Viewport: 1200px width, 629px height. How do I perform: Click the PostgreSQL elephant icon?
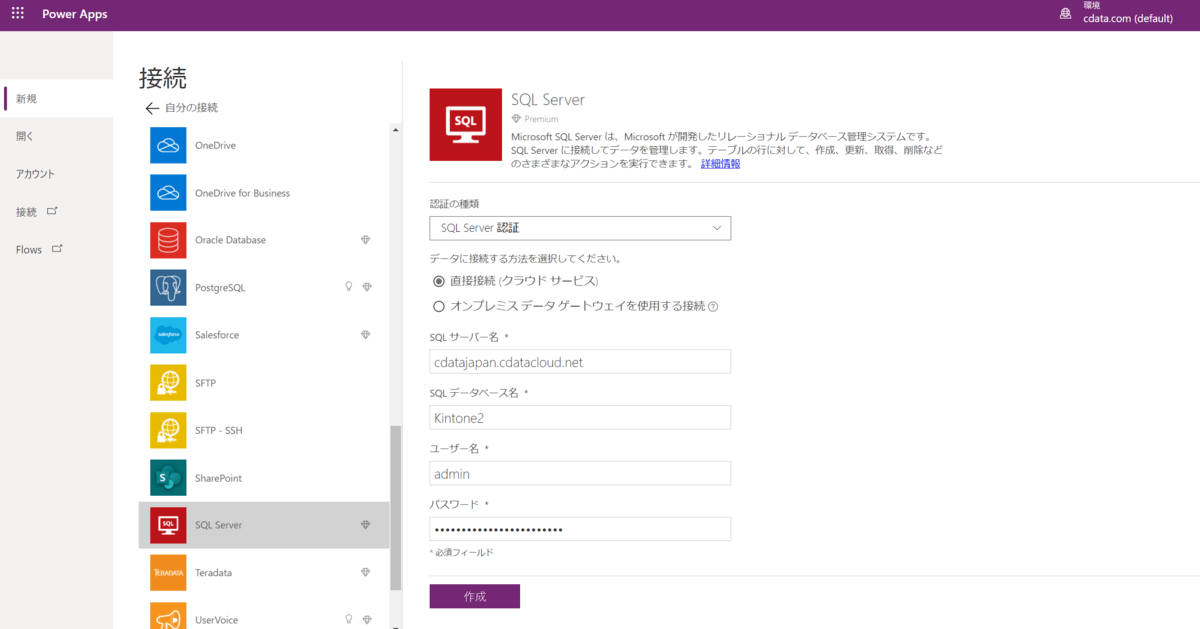(x=168, y=288)
